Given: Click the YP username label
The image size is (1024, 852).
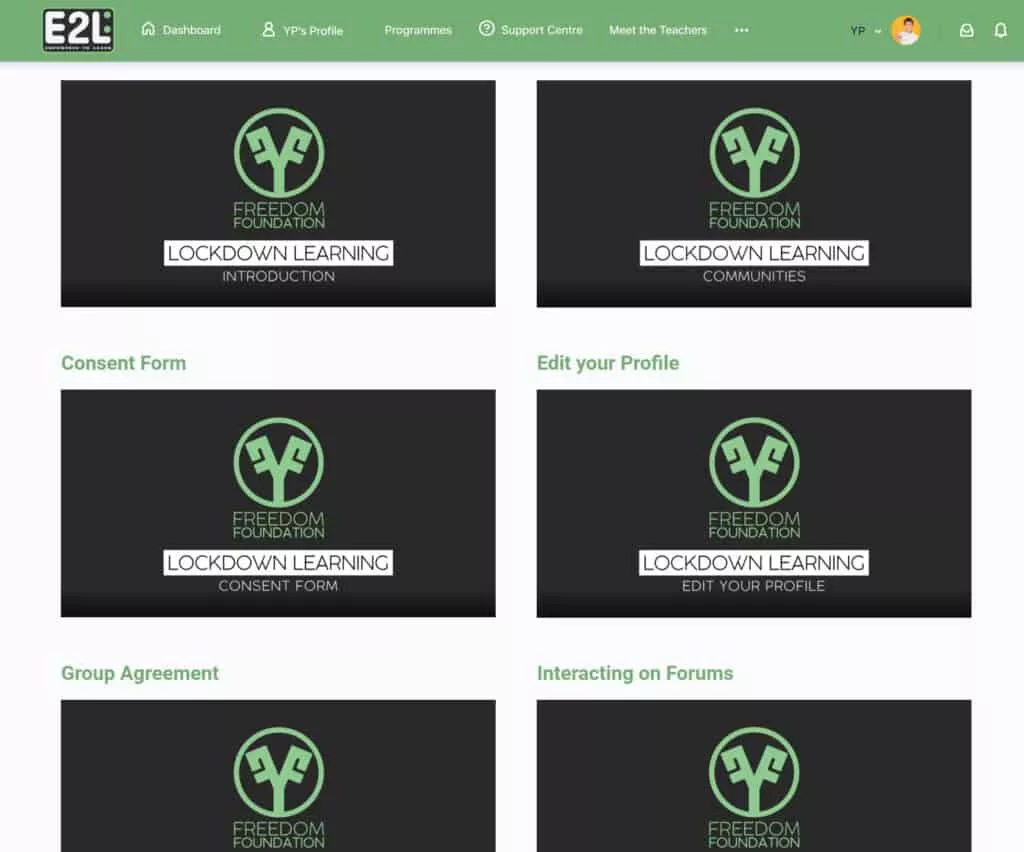Looking at the screenshot, I should tap(857, 31).
